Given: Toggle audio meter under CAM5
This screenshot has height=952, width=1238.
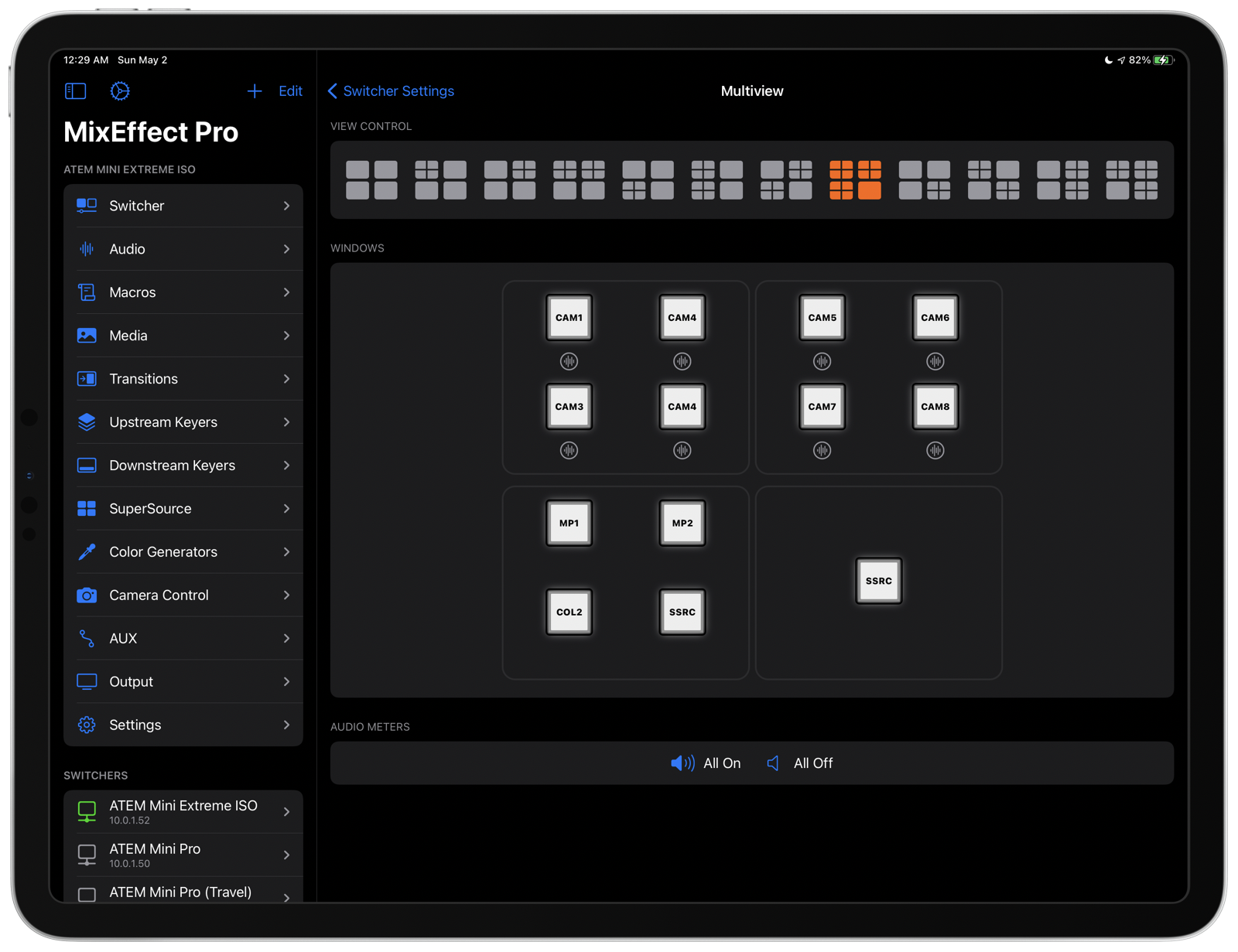Looking at the screenshot, I should 822,361.
